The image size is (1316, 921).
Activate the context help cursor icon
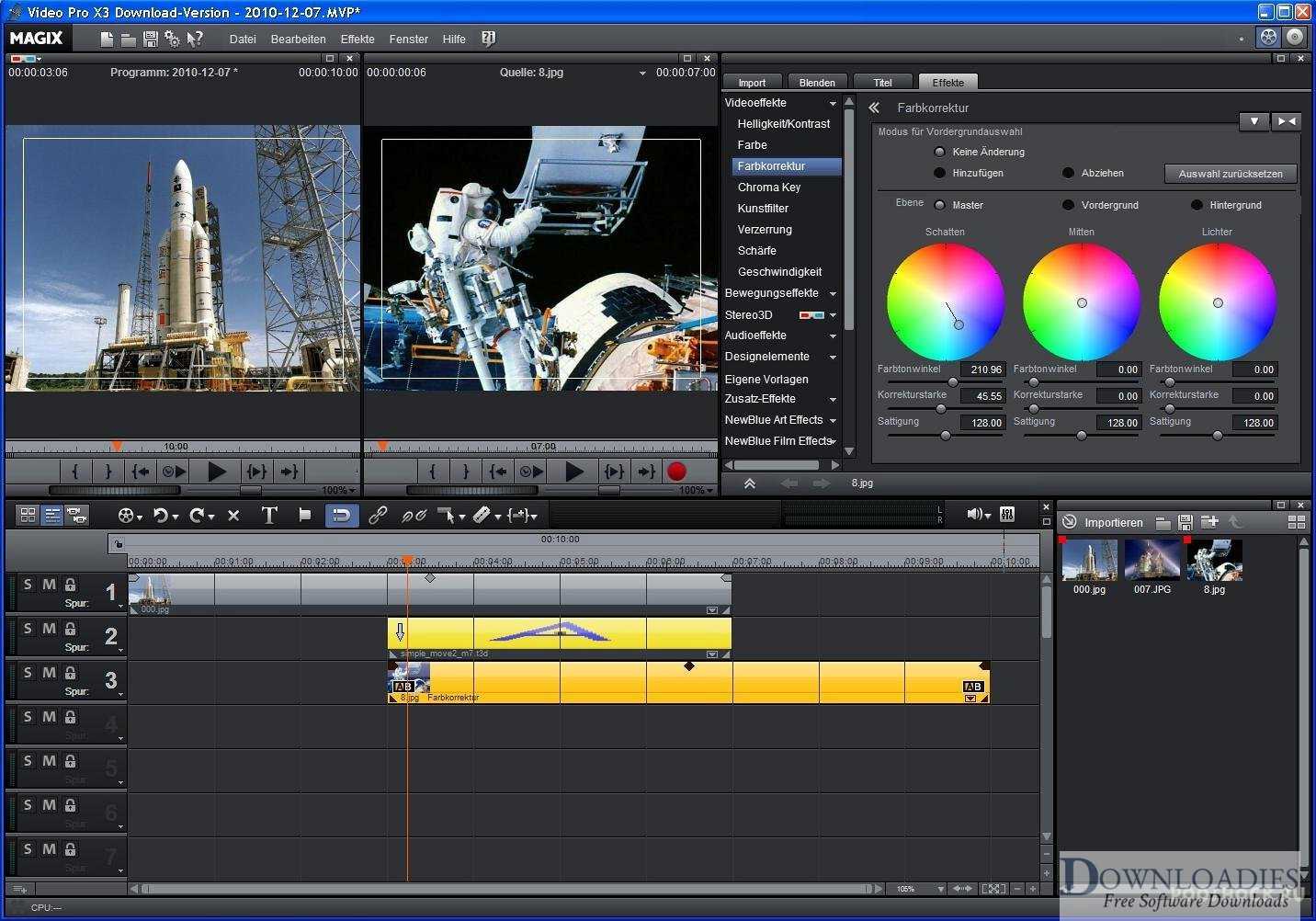(194, 39)
